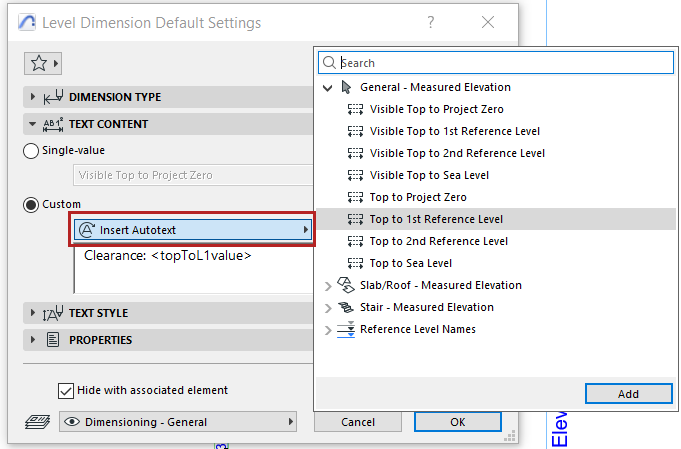Select the Custom radio button
The image size is (681, 449).
tap(31, 204)
